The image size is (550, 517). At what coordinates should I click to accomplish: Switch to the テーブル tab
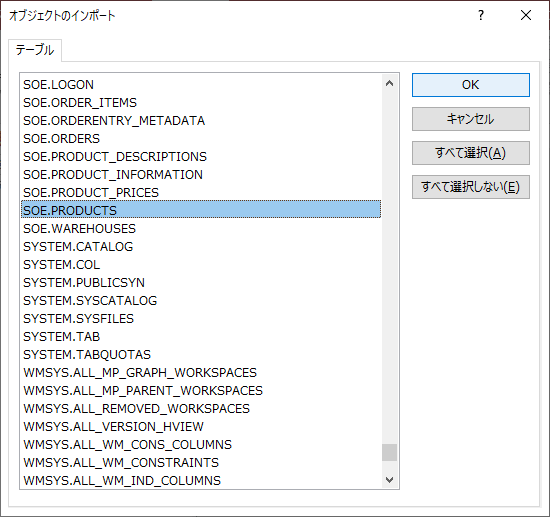[35, 50]
